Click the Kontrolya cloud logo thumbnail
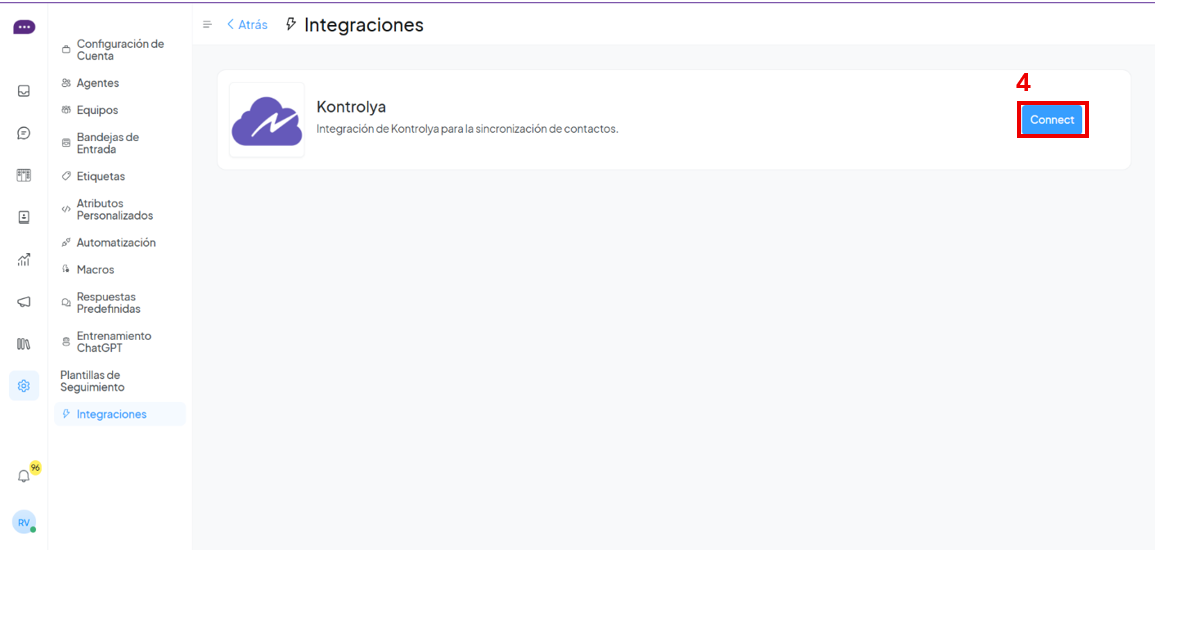Viewport: 1203px width, 617px height. [267, 120]
